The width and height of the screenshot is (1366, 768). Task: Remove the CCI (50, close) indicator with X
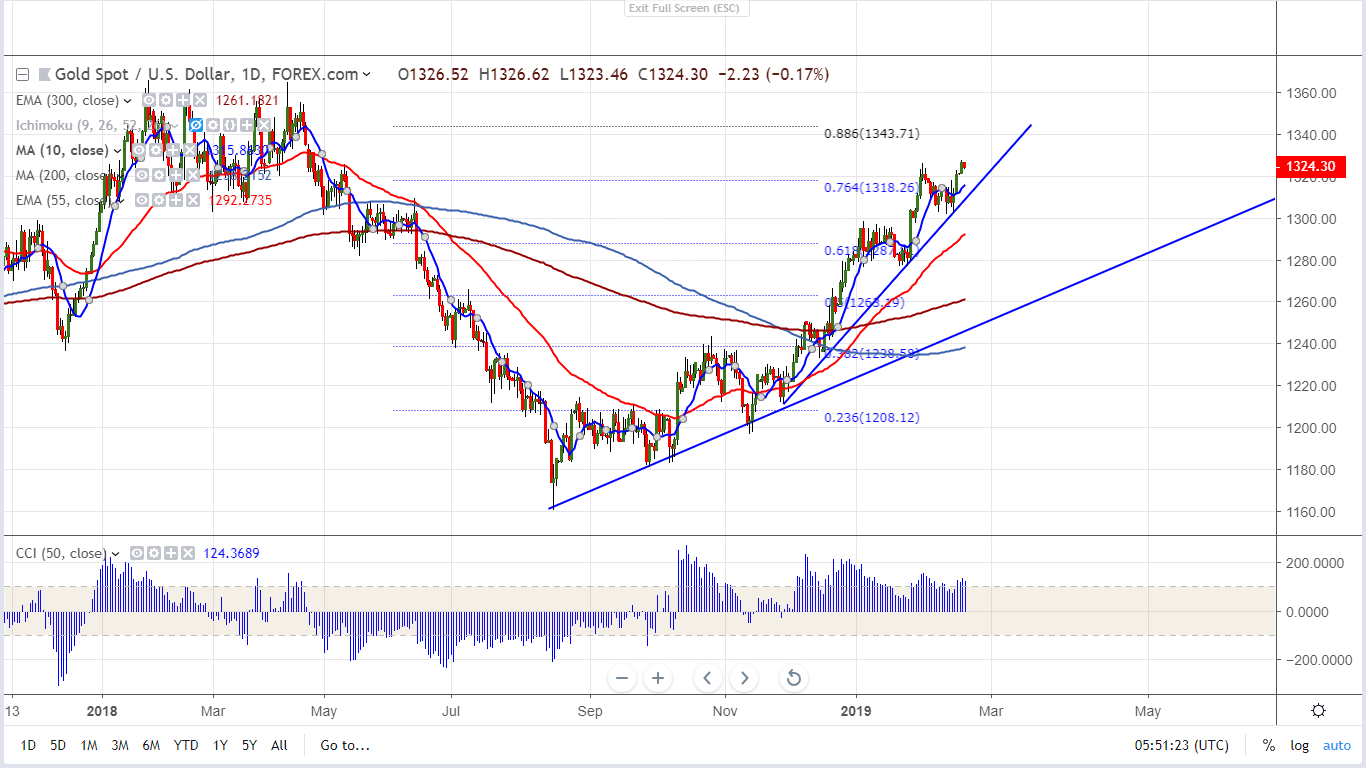(188, 553)
